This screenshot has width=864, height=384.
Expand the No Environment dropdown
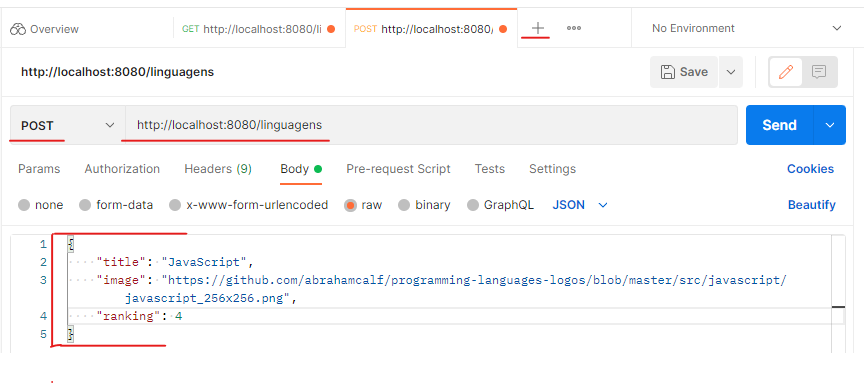point(747,28)
